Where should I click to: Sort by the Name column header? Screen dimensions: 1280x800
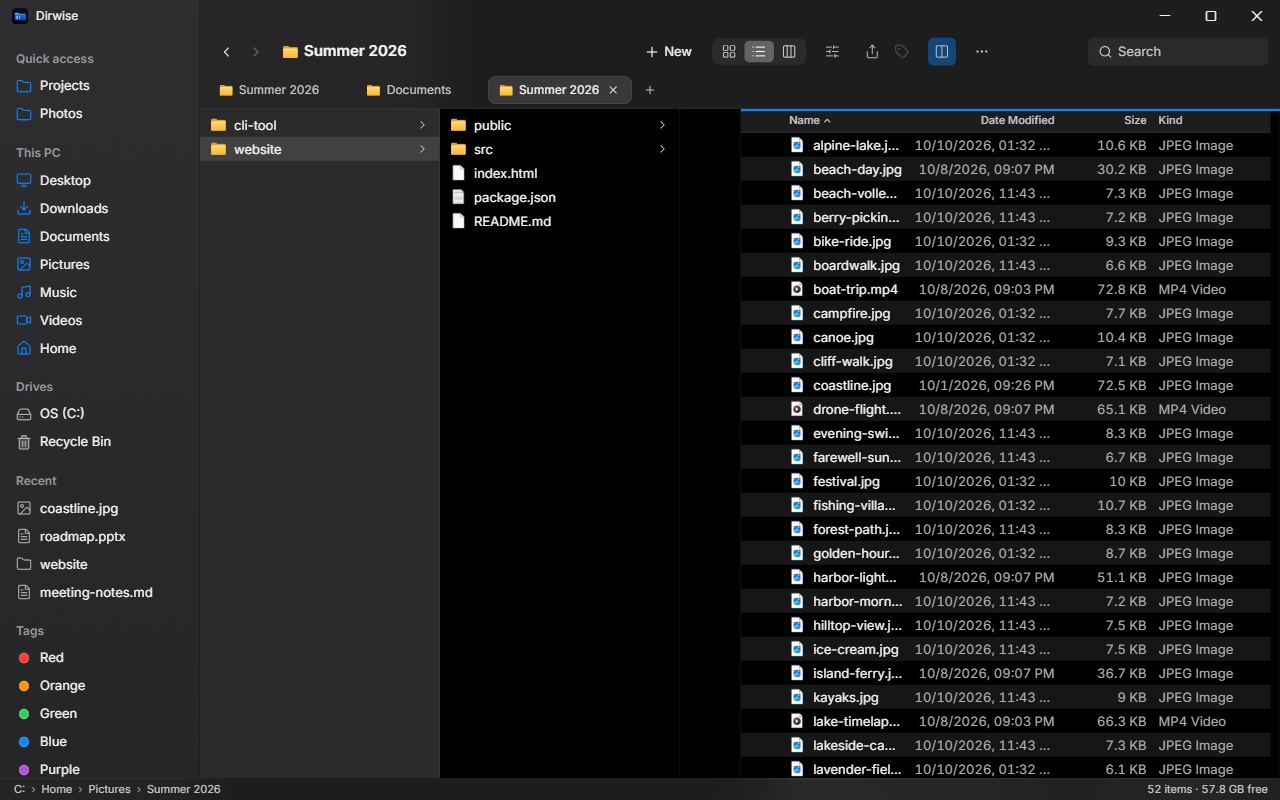tap(809, 120)
